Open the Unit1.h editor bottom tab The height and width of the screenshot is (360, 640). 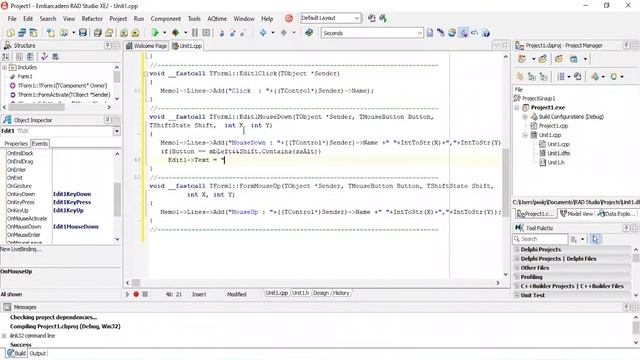click(300, 293)
